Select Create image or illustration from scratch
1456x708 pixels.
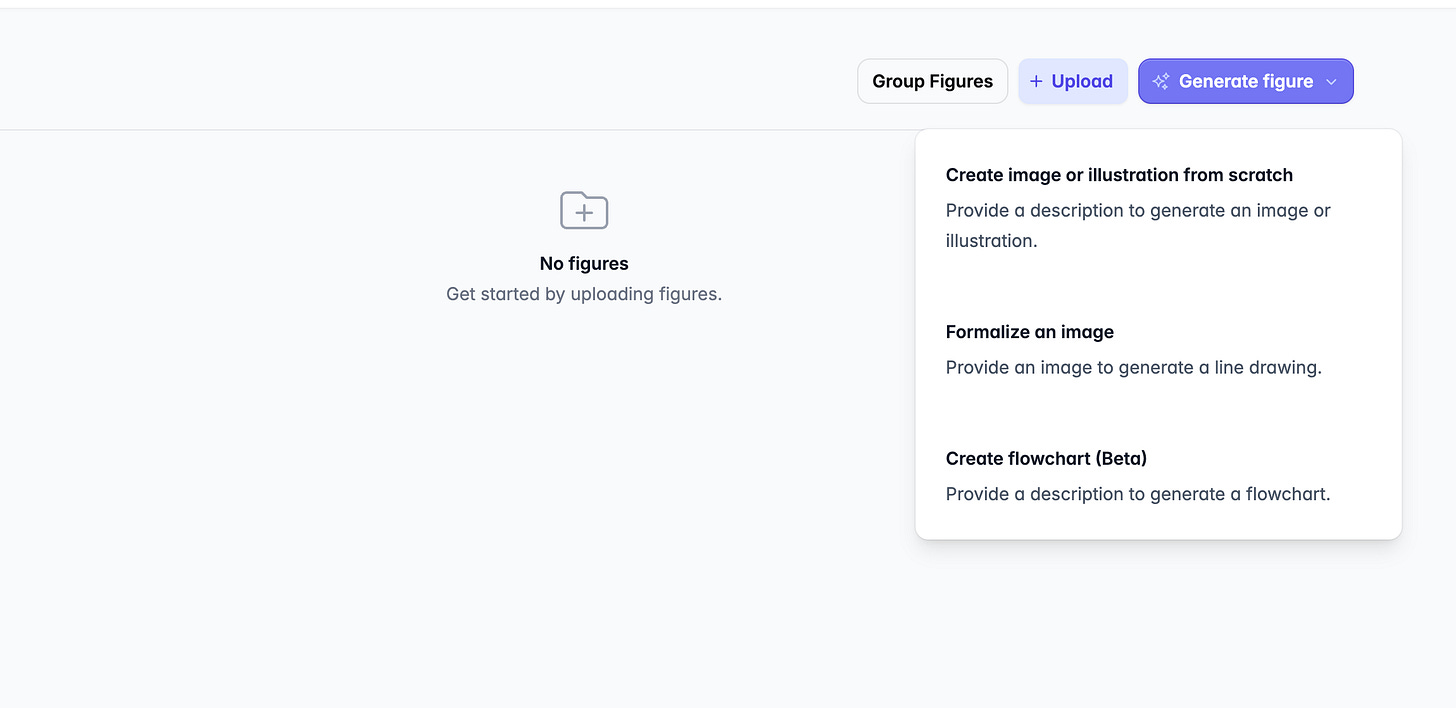click(1158, 207)
